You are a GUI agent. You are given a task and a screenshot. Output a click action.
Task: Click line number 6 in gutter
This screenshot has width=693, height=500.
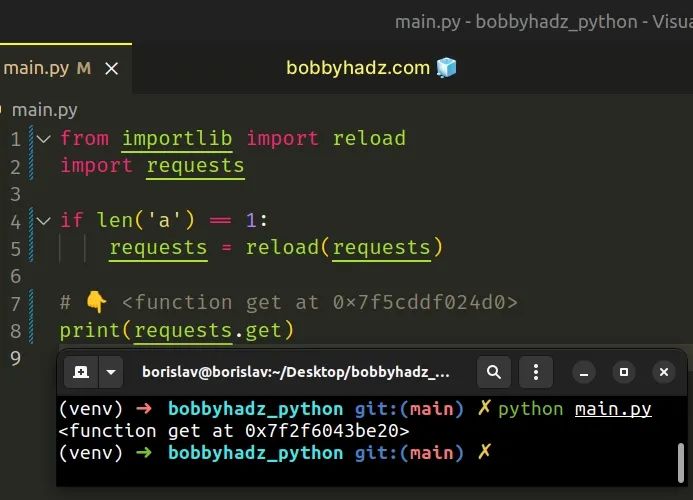coord(15,276)
